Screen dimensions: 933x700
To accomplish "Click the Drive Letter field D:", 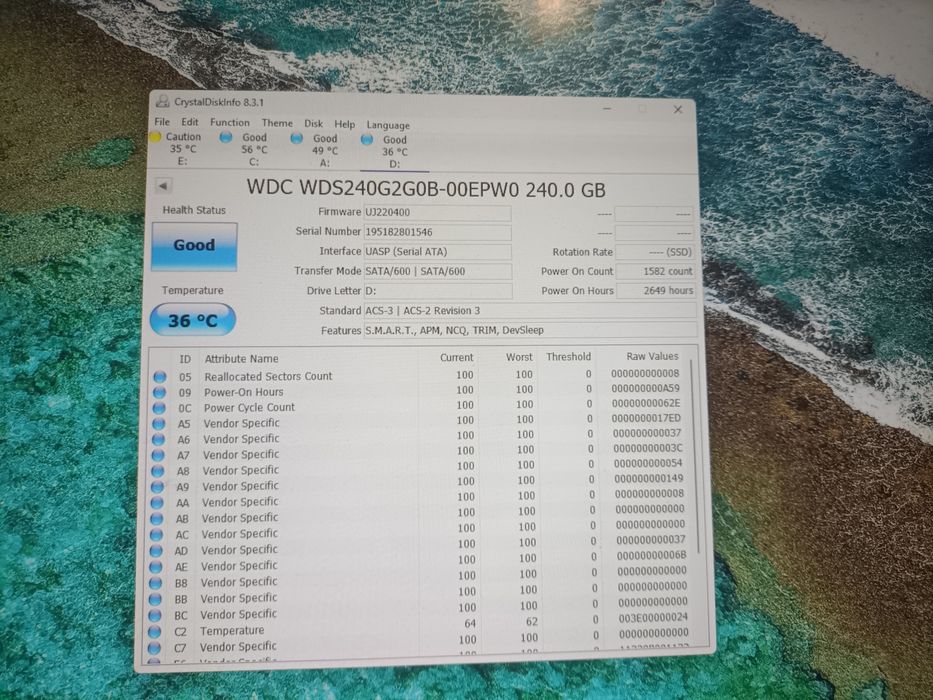I will (x=437, y=291).
